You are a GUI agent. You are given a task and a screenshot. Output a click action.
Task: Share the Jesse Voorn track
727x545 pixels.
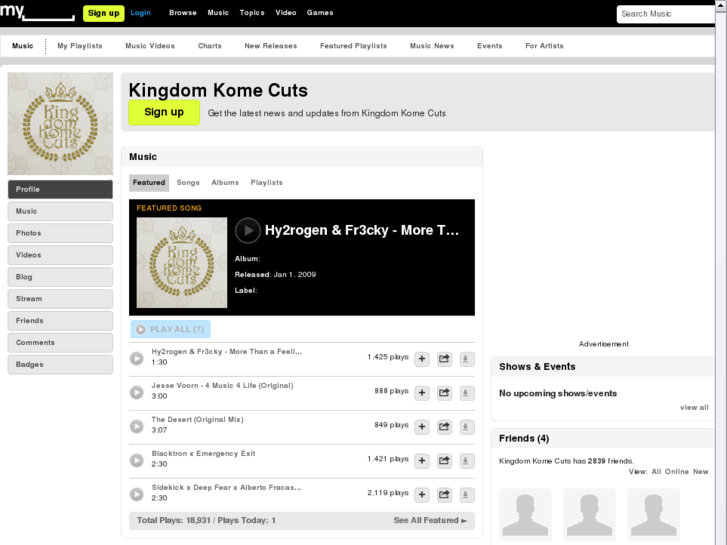click(x=444, y=393)
